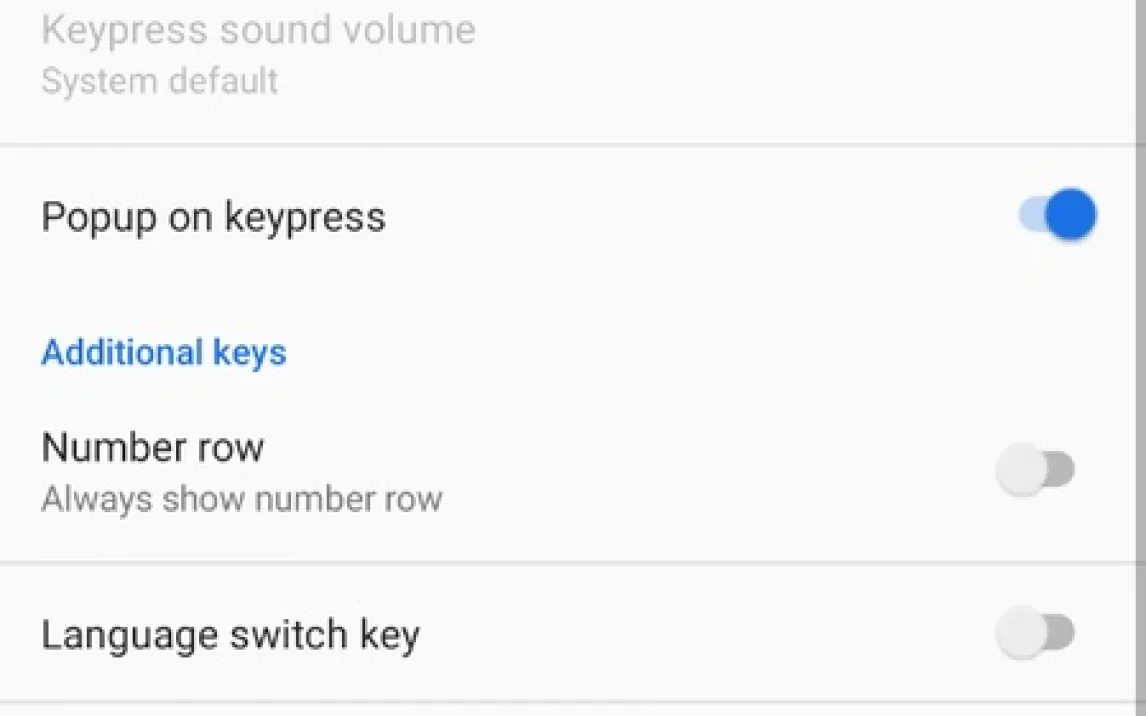Turn on the Language switch key toggle
The width and height of the screenshot is (1146, 716).
1036,633
